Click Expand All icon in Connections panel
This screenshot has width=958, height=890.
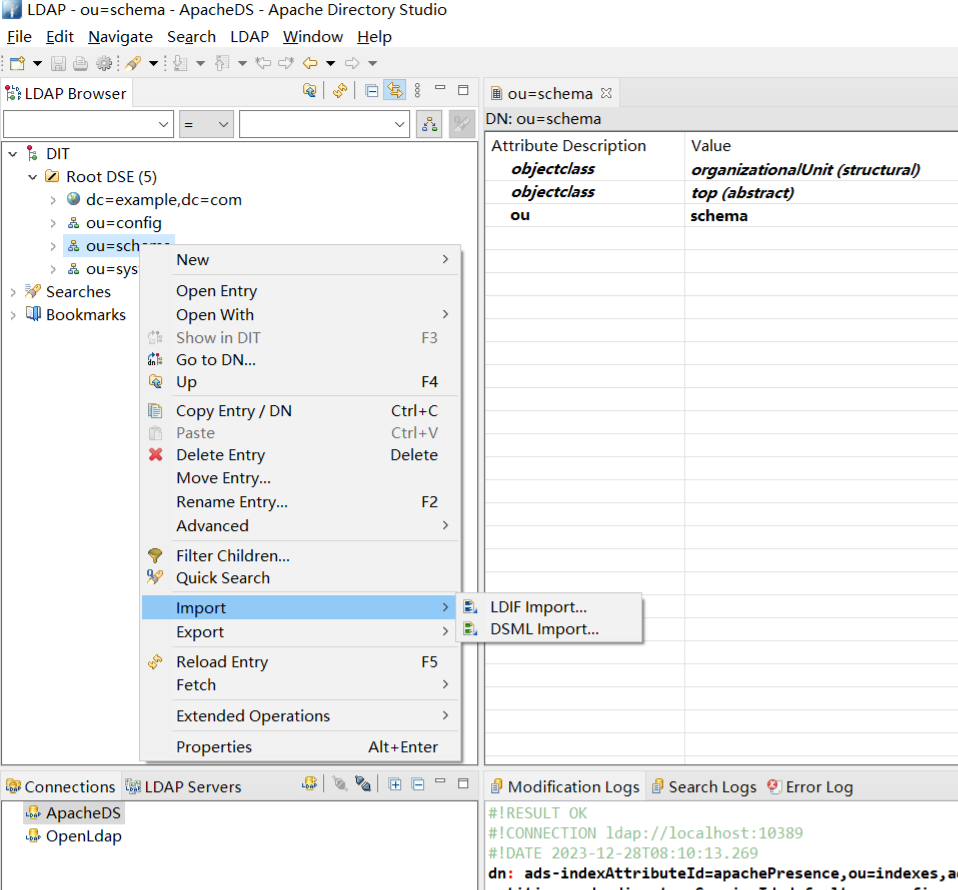click(x=395, y=785)
